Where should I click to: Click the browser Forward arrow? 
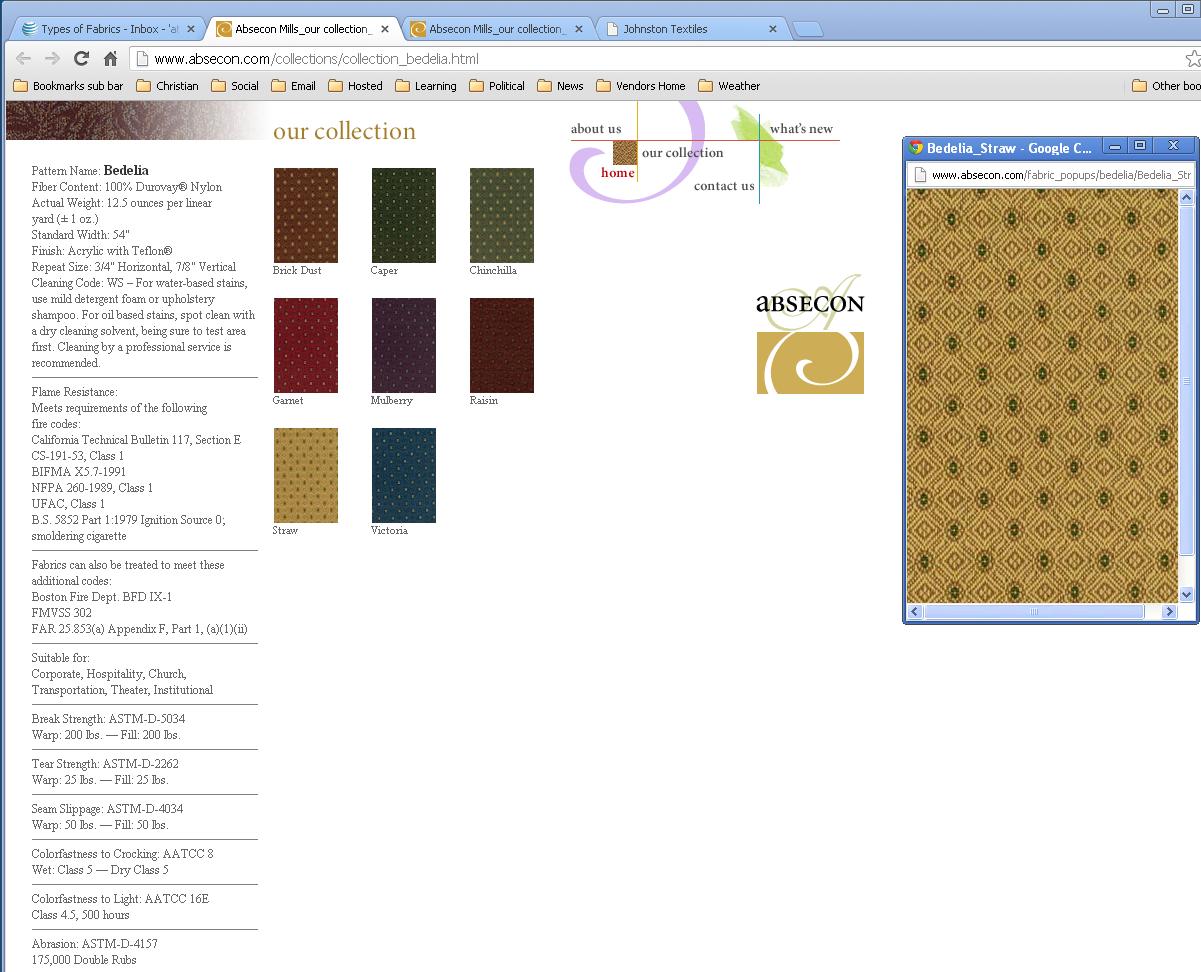tap(52, 59)
